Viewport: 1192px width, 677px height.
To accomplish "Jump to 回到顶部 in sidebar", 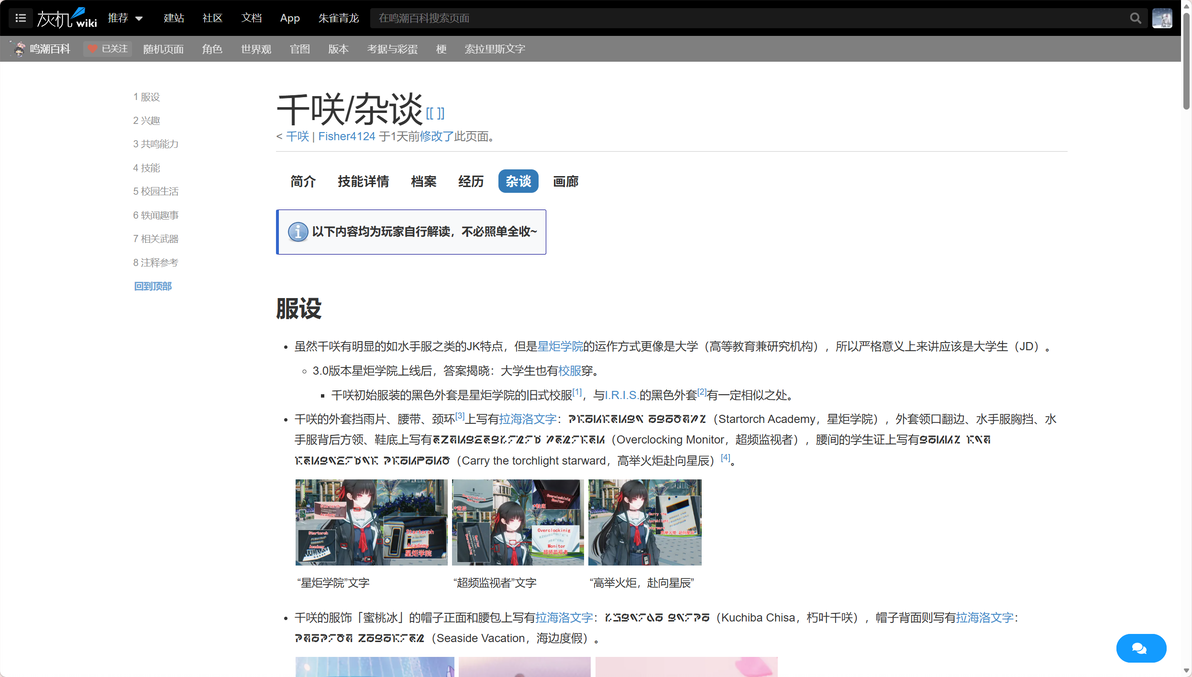I will (153, 286).
